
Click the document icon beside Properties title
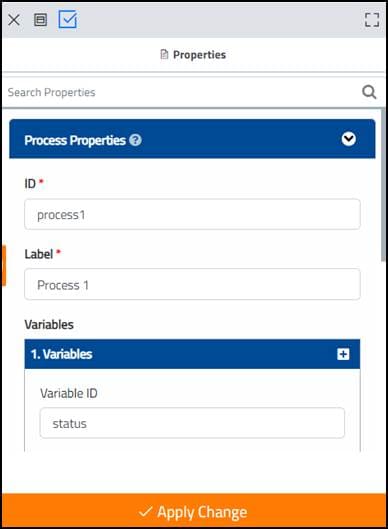[x=164, y=54]
